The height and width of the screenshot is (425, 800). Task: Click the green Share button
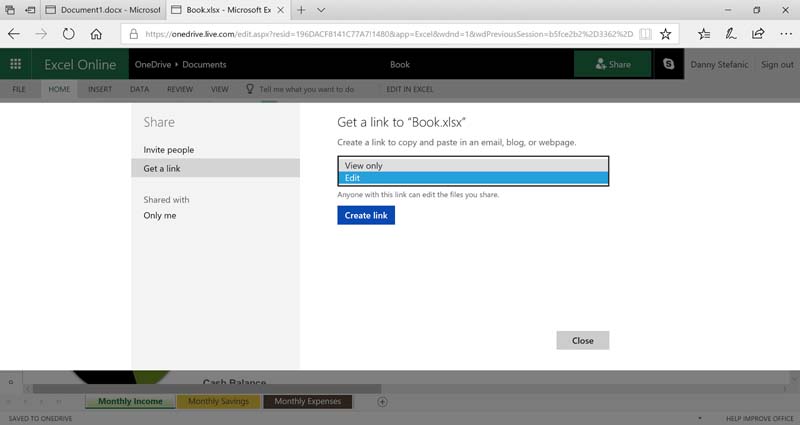(x=613, y=64)
